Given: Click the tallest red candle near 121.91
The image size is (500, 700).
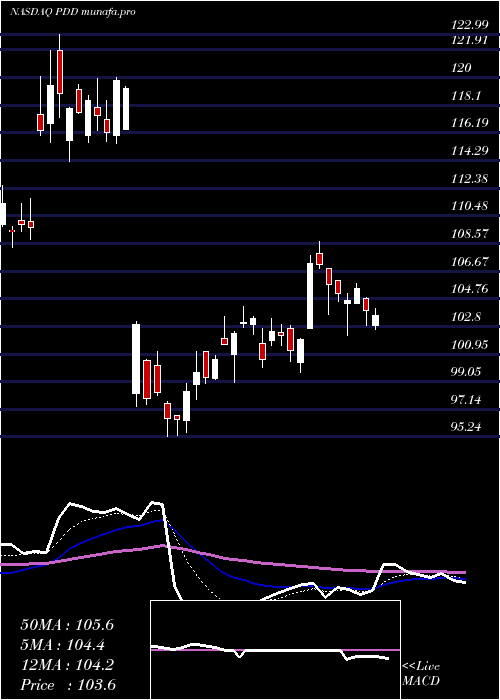Looking at the screenshot, I should coord(60,71).
